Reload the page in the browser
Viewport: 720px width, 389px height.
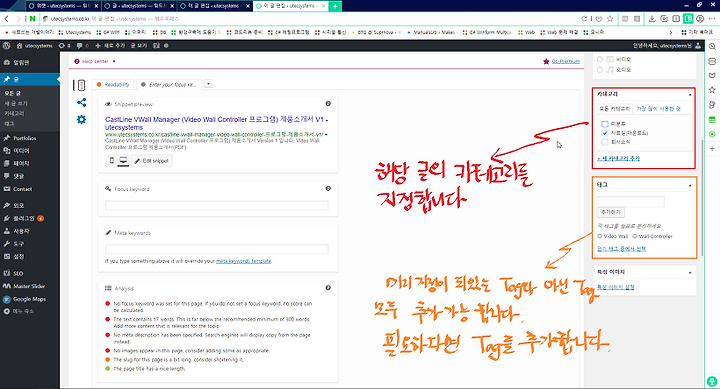pos(584,19)
